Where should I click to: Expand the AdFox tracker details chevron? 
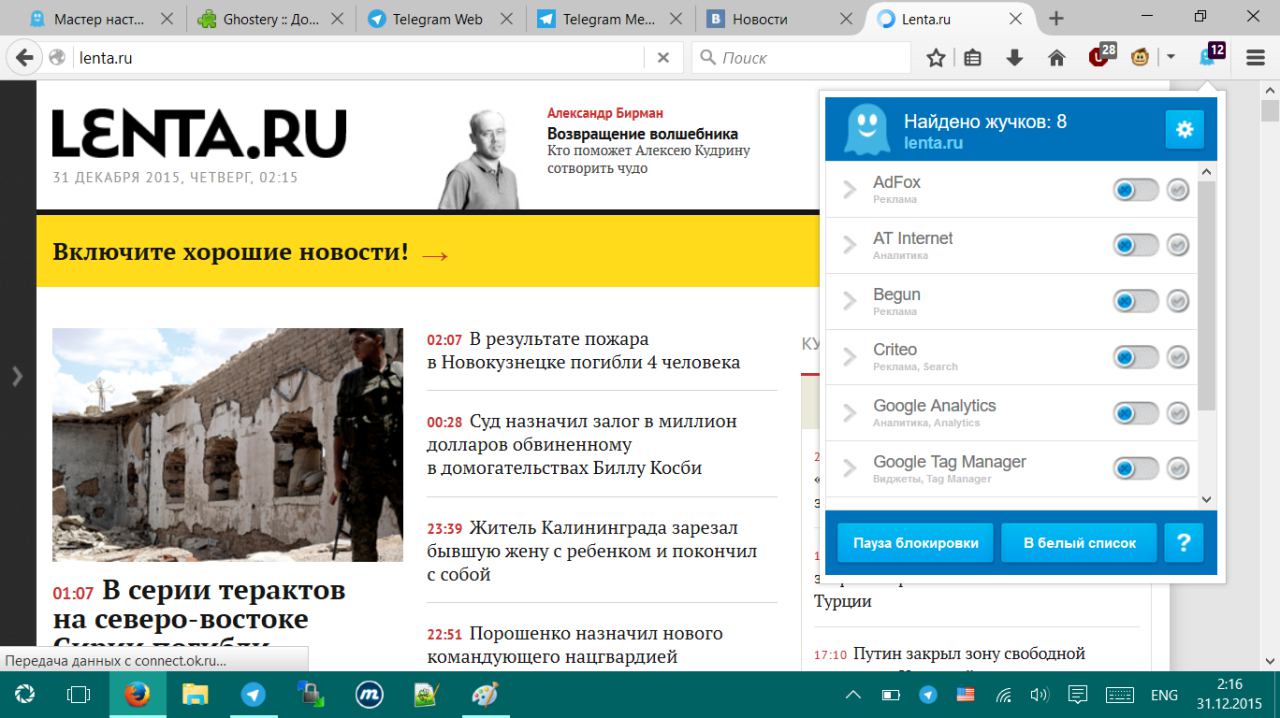tap(850, 189)
